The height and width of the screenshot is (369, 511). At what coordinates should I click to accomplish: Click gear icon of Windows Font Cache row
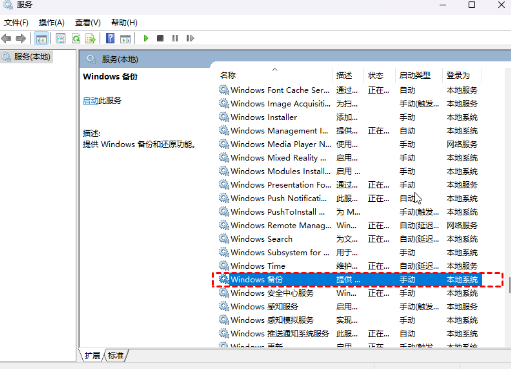point(224,90)
